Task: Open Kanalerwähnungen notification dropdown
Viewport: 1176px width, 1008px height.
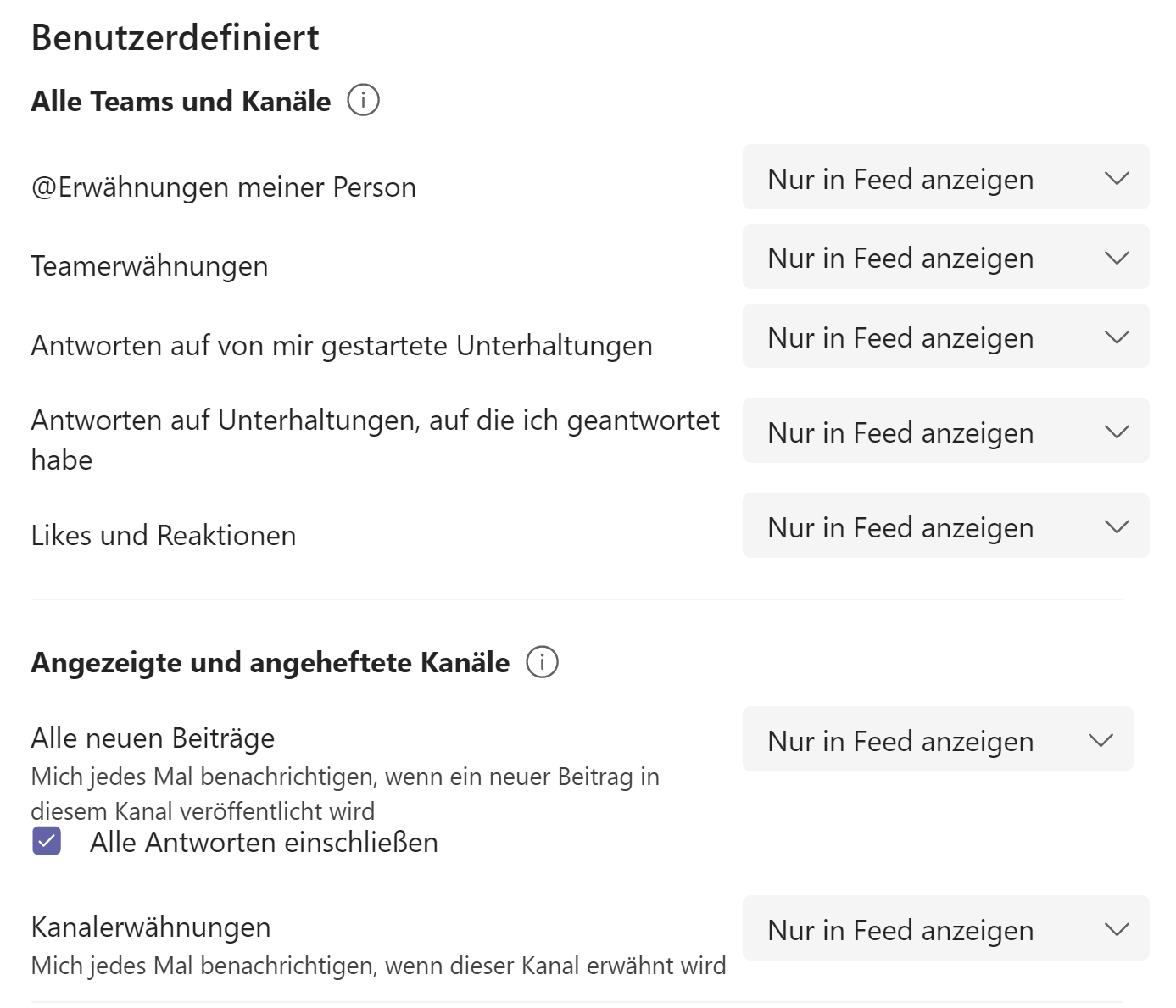Action: coord(945,929)
